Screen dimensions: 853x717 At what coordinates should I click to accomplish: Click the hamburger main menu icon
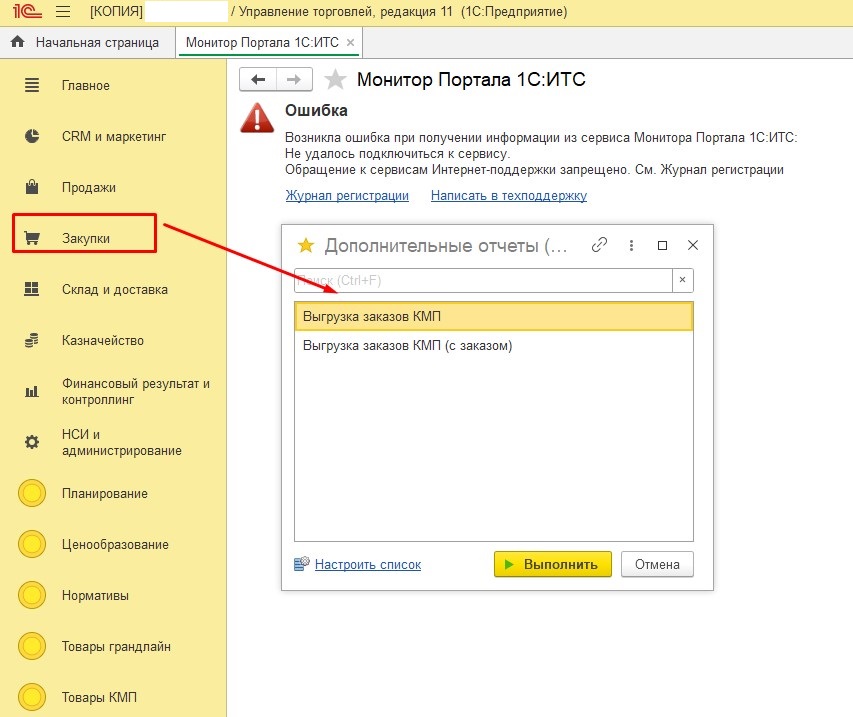(x=63, y=13)
